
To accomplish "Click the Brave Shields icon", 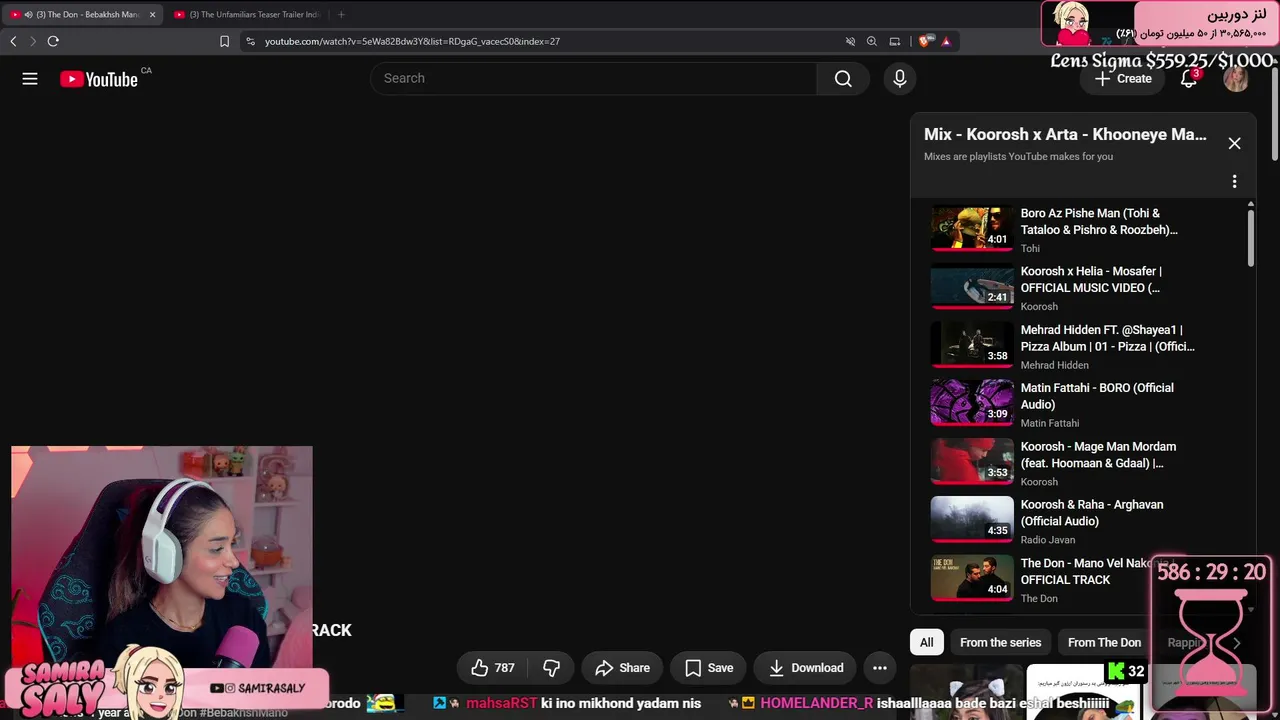I will (924, 41).
